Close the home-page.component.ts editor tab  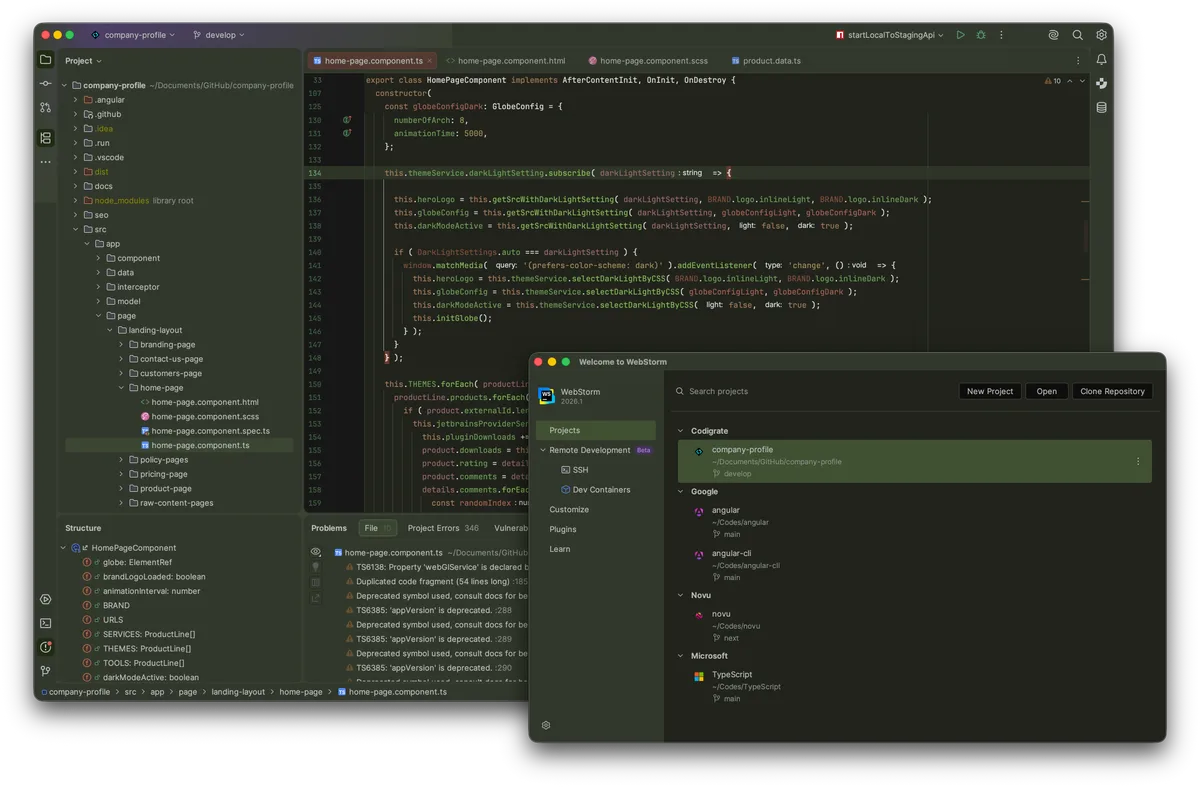tap(430, 61)
